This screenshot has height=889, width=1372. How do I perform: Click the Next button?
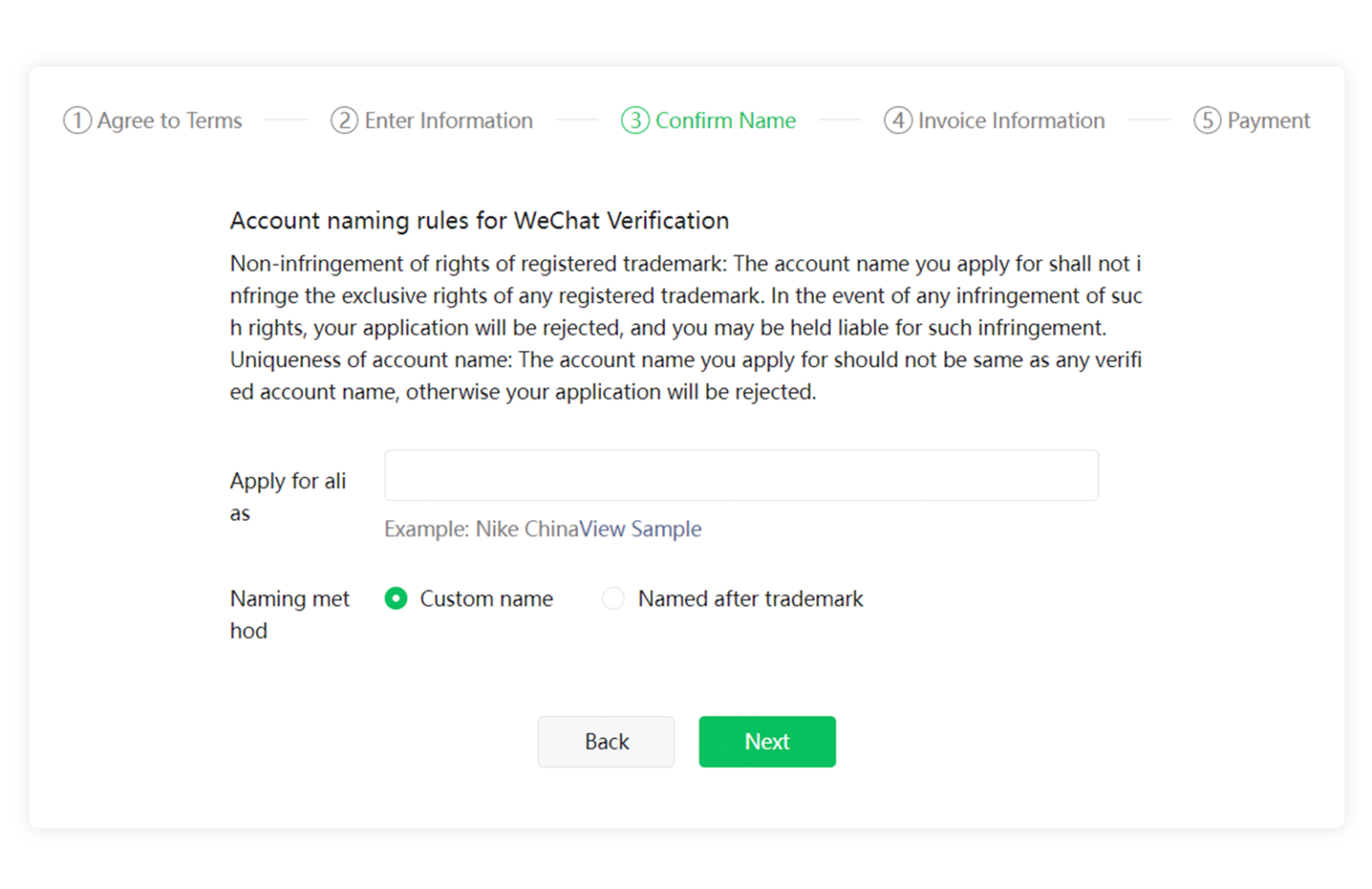point(766,742)
